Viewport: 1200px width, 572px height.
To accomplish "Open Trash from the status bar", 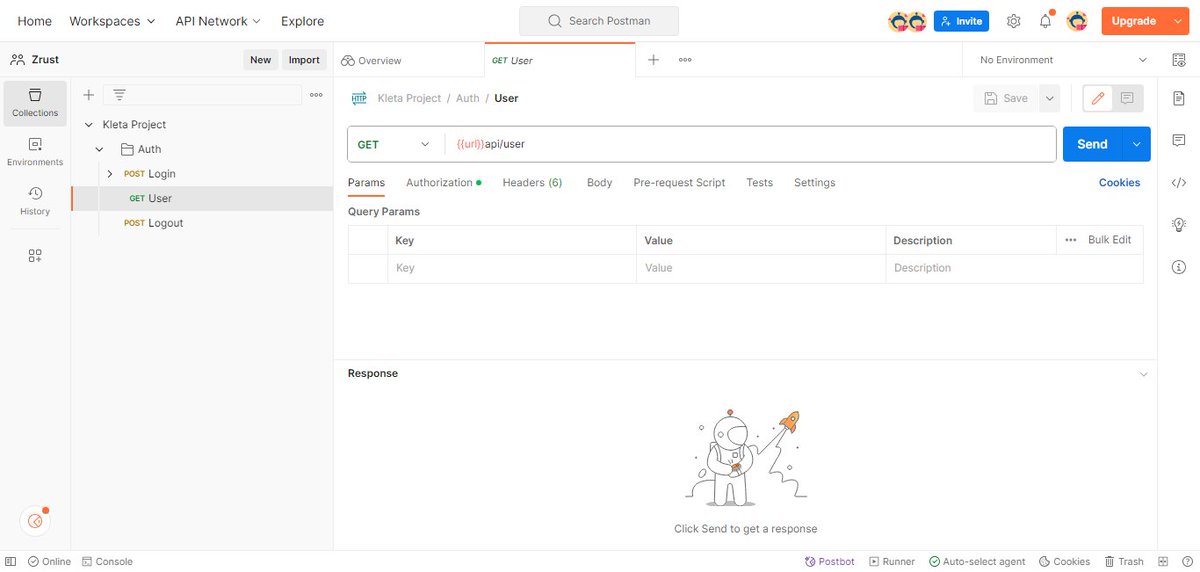I will click(x=1124, y=562).
